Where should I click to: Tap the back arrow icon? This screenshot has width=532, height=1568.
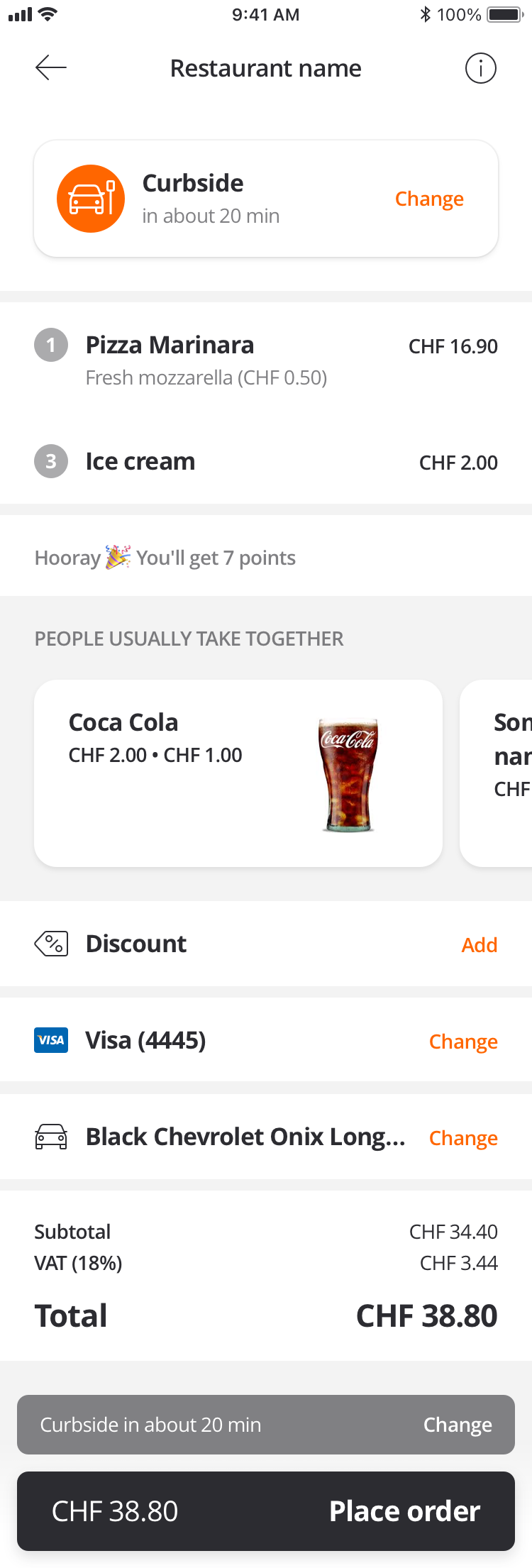[x=51, y=68]
